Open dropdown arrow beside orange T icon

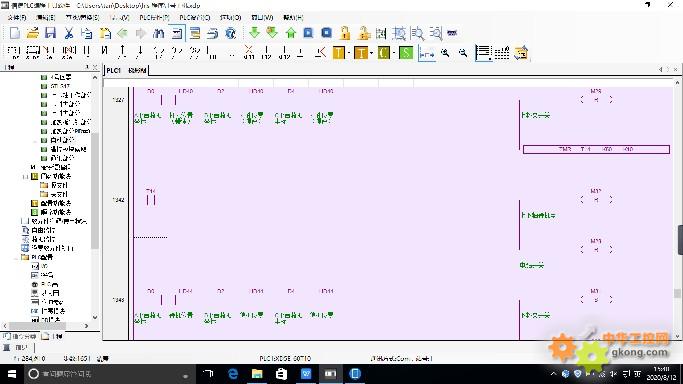[x=371, y=53]
